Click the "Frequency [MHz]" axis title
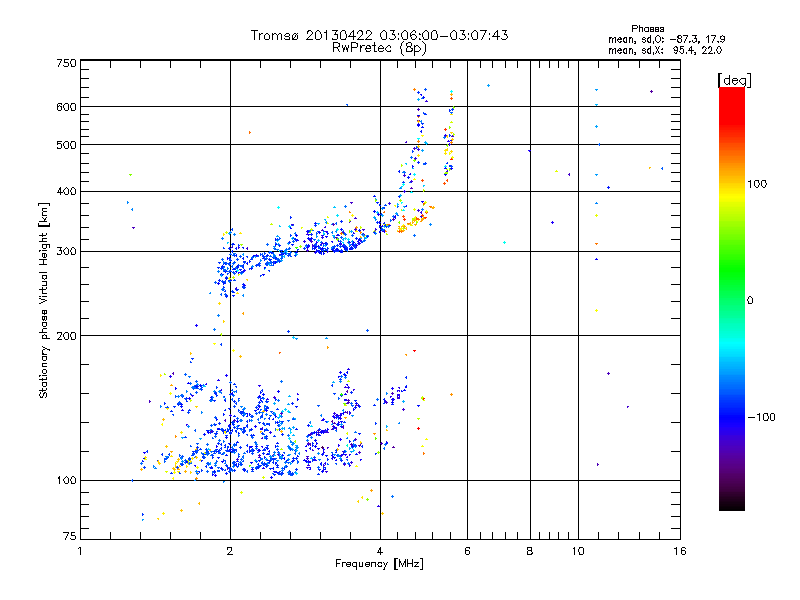This screenshot has height=600, width=800. click(x=379, y=564)
